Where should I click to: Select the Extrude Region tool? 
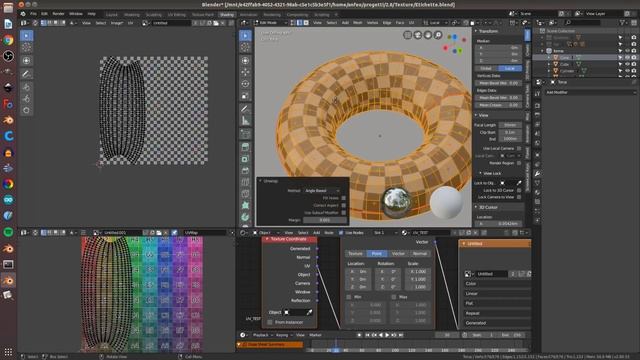[245, 147]
